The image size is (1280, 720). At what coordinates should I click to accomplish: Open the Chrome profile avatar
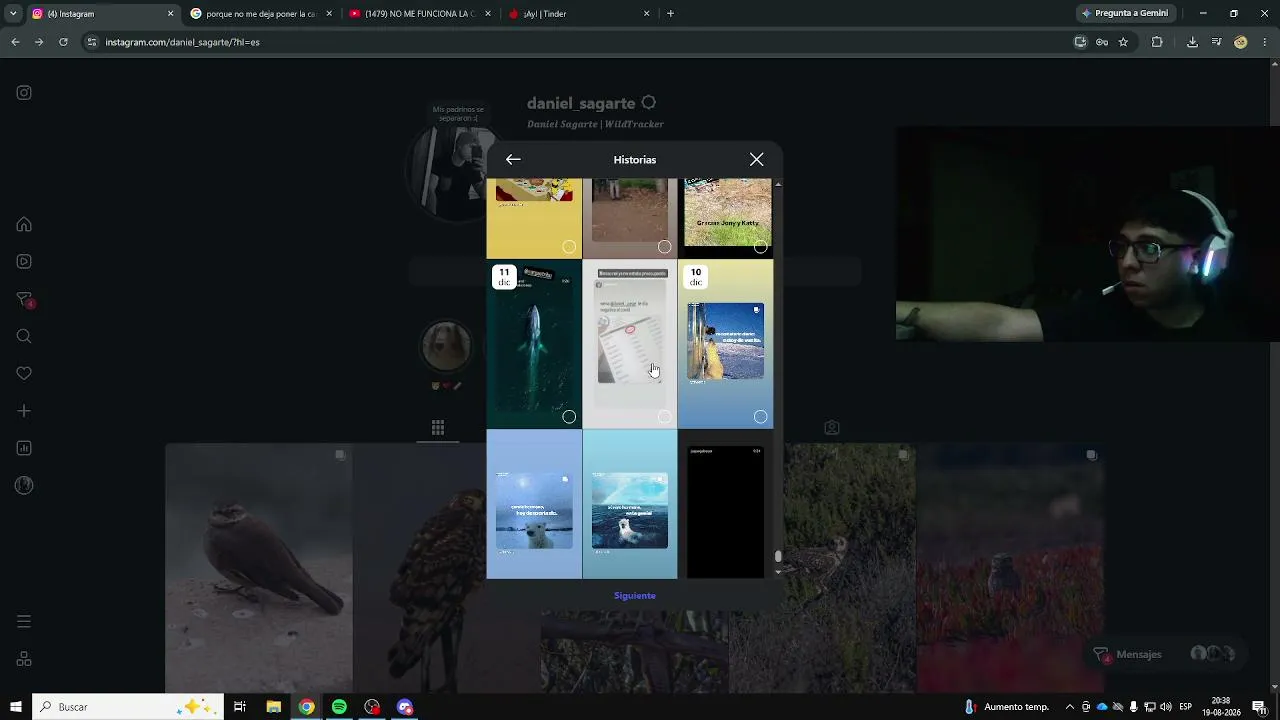pos(1241,42)
